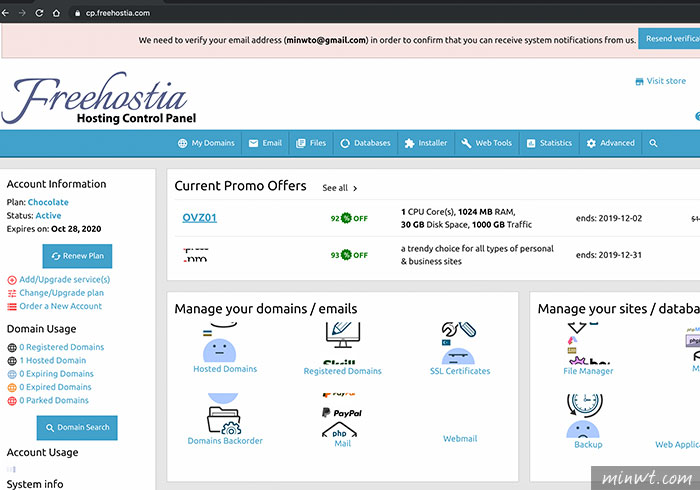Viewport: 700px width, 490px height.
Task: Open the Files menu
Action: 311,143
